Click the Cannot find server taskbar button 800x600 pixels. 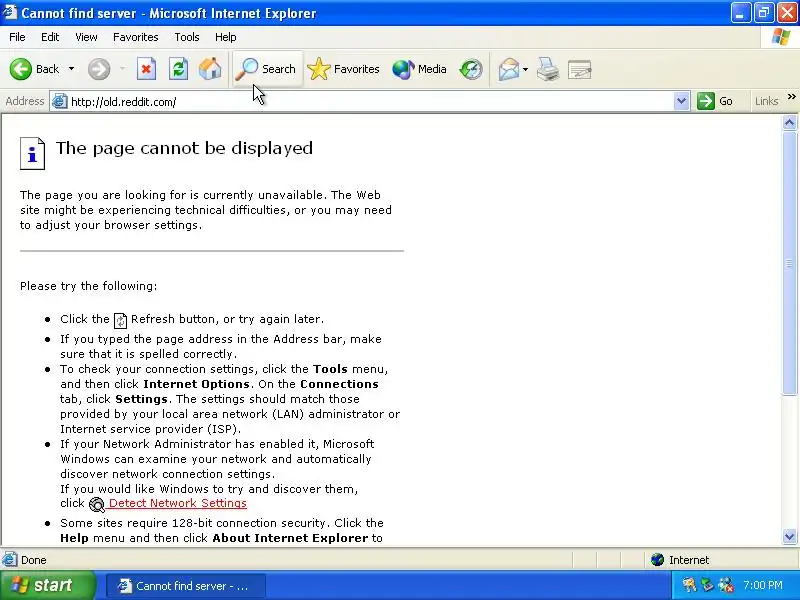(x=186, y=586)
